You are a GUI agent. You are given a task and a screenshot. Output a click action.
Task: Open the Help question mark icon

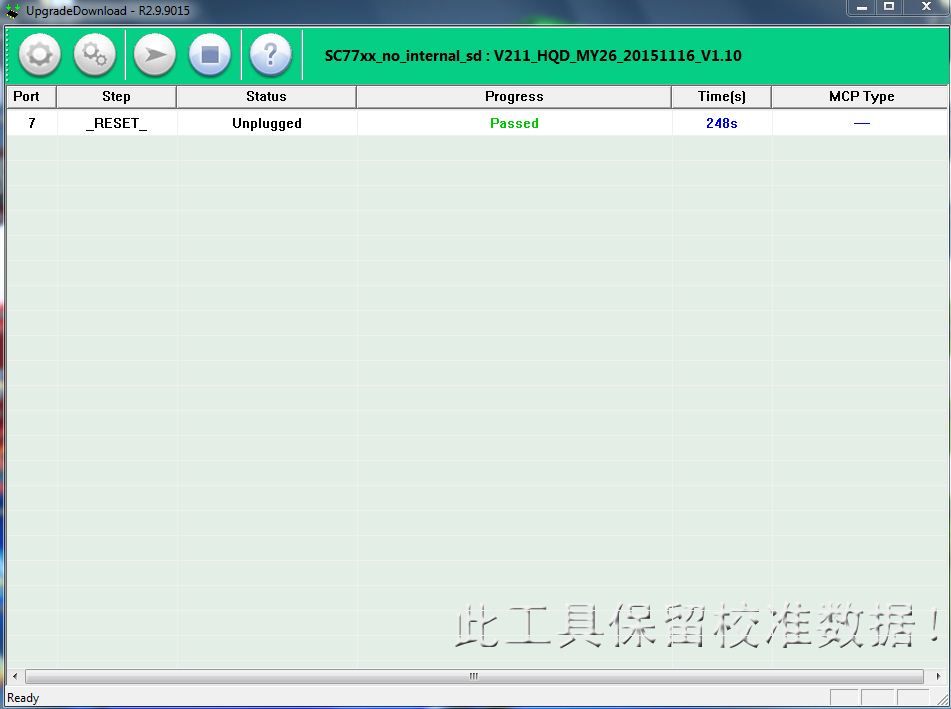point(270,55)
